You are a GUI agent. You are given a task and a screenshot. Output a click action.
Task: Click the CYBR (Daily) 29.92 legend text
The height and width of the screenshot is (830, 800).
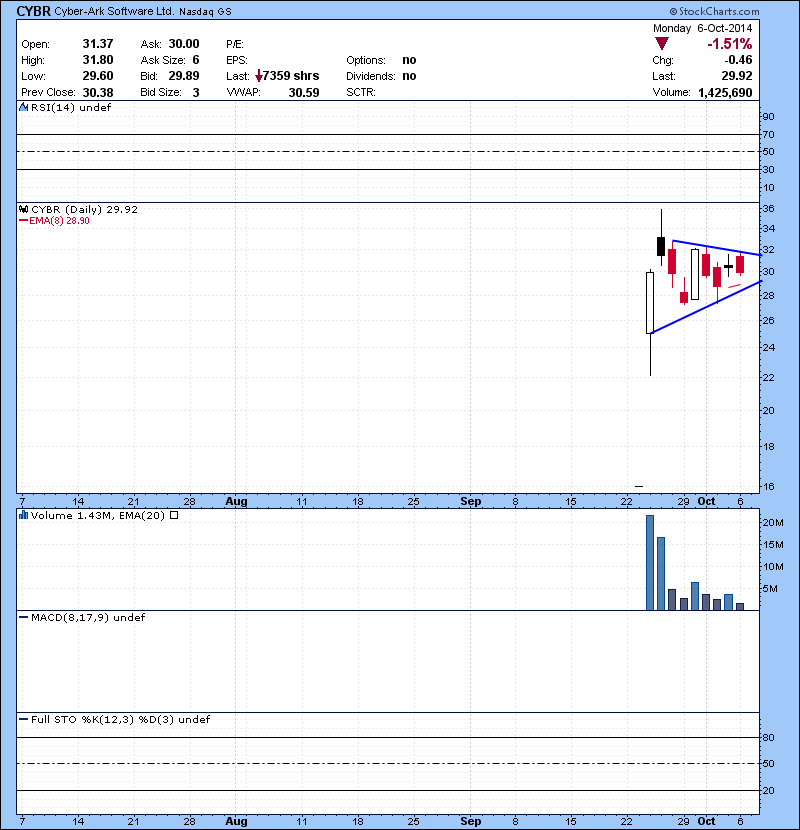[x=84, y=209]
